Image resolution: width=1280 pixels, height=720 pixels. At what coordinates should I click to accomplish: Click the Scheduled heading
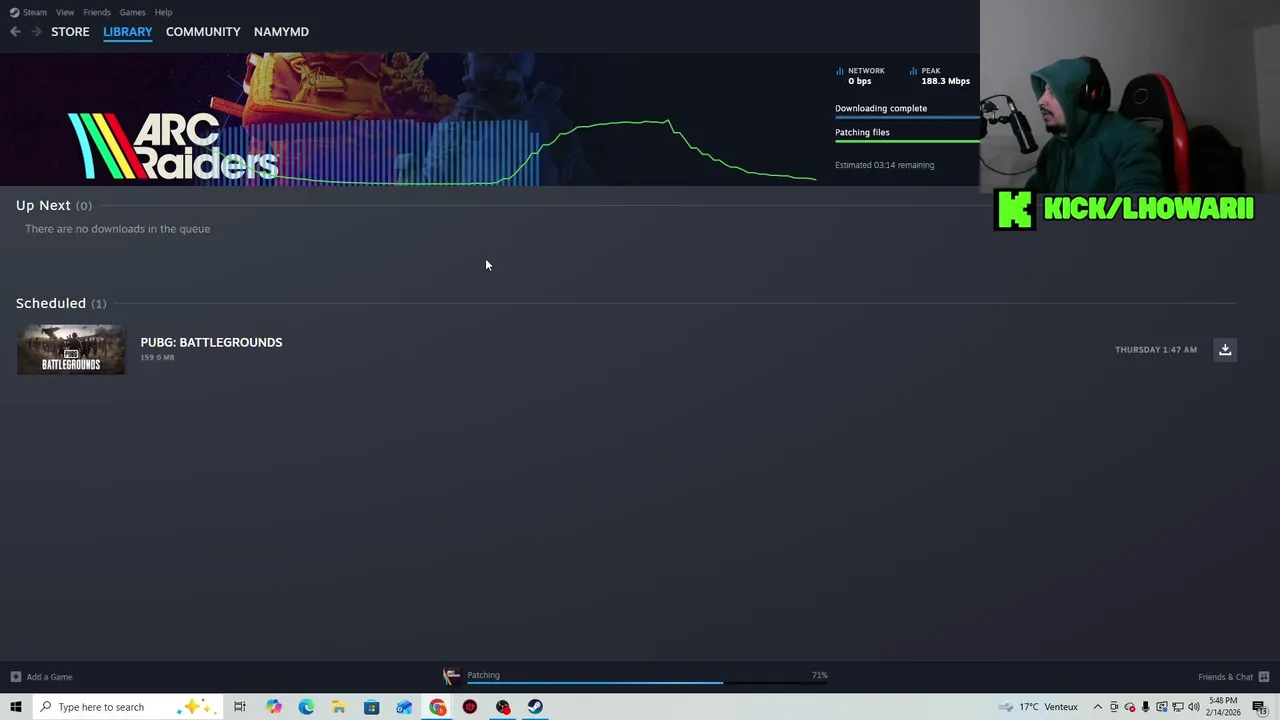click(x=51, y=303)
